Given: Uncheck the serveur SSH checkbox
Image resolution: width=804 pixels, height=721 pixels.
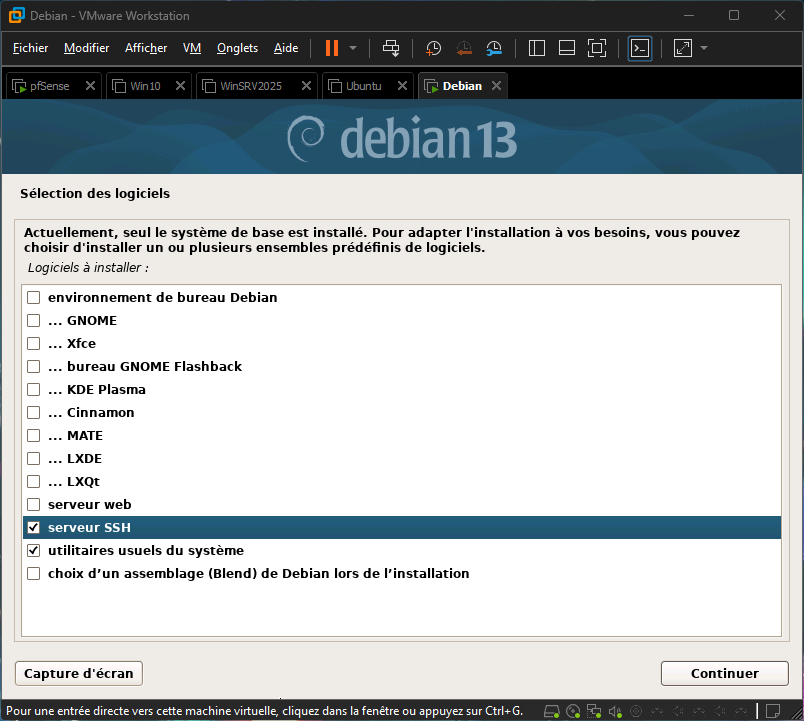Looking at the screenshot, I should click(x=34, y=528).
